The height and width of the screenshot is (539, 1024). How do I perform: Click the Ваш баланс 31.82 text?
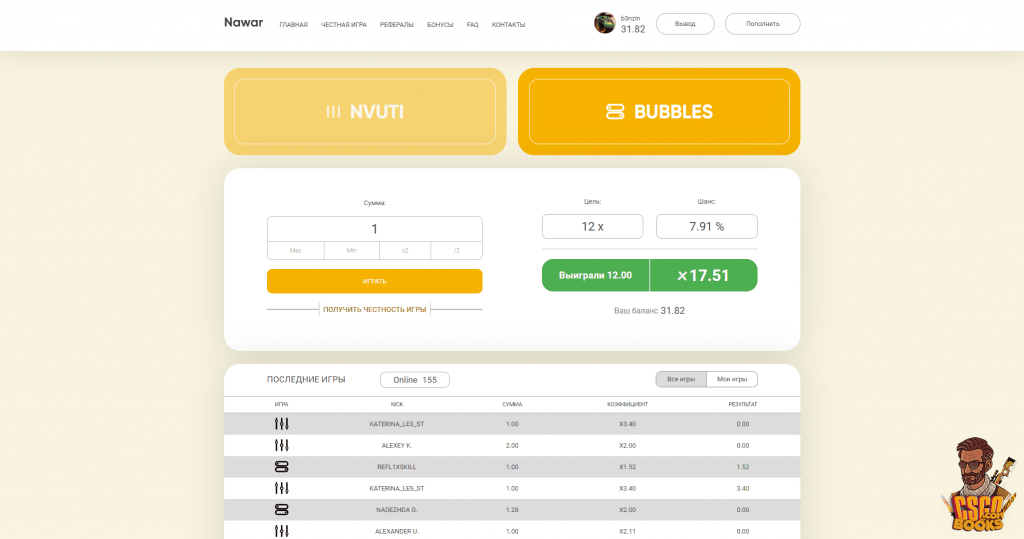click(x=649, y=310)
